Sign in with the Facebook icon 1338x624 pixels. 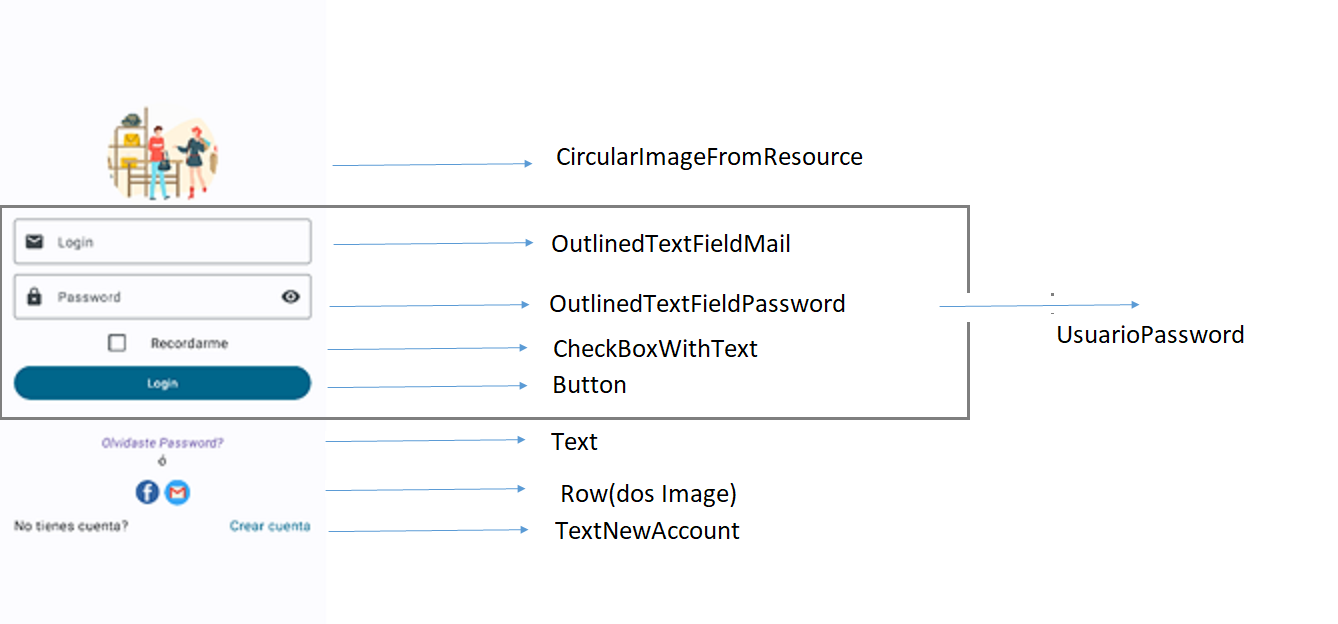(147, 492)
